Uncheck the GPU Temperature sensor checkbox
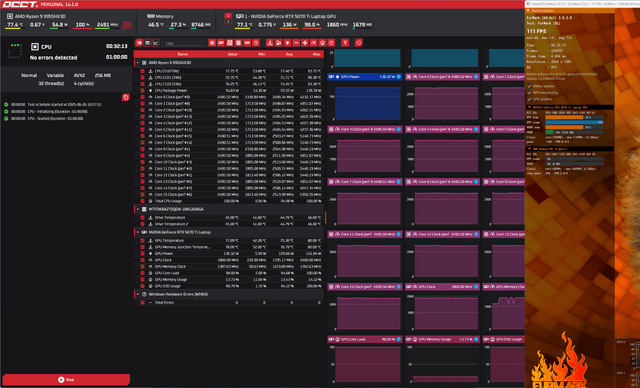The image size is (640, 388). click(142, 241)
